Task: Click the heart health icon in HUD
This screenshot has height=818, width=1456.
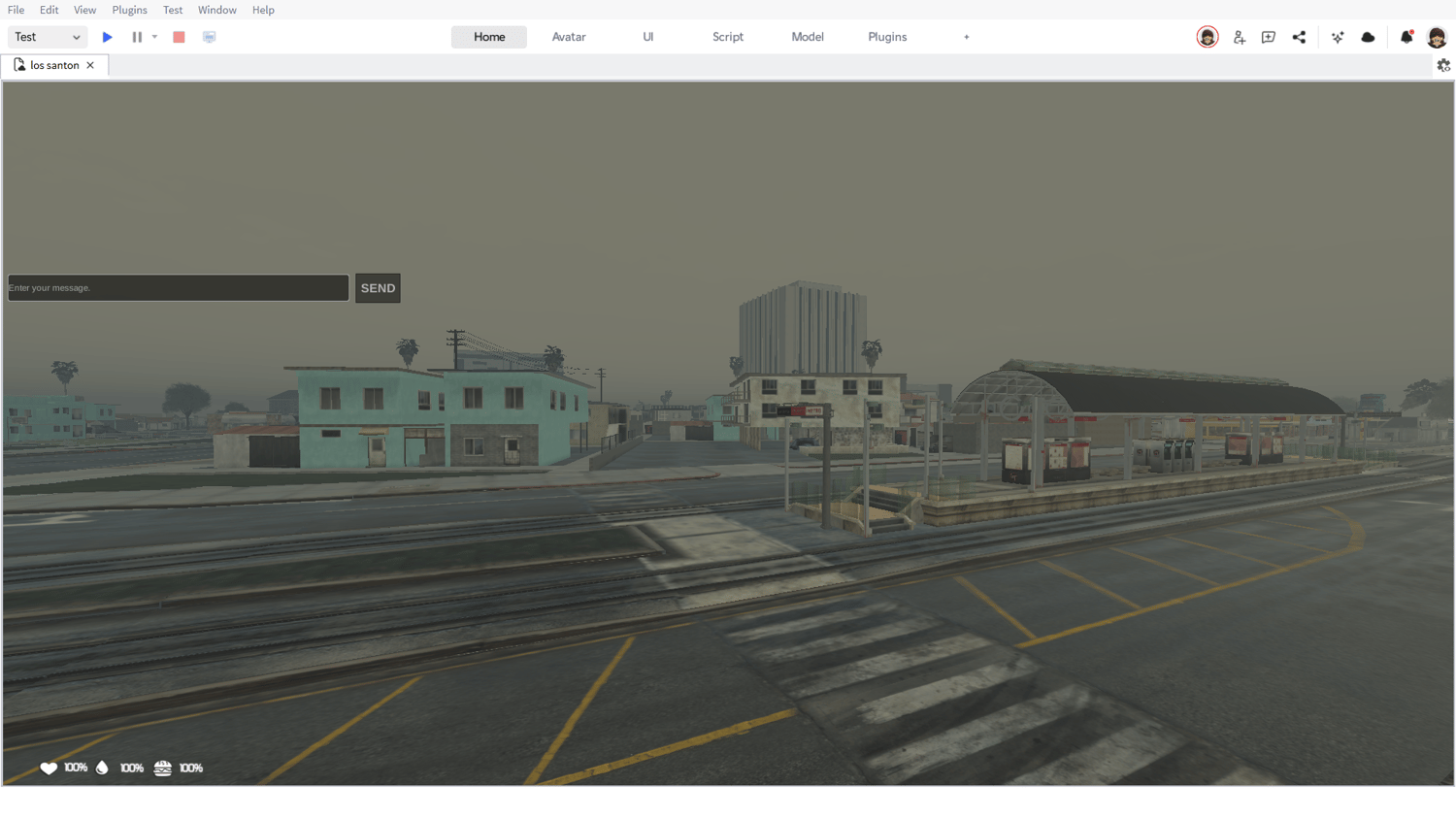Action: (x=49, y=768)
